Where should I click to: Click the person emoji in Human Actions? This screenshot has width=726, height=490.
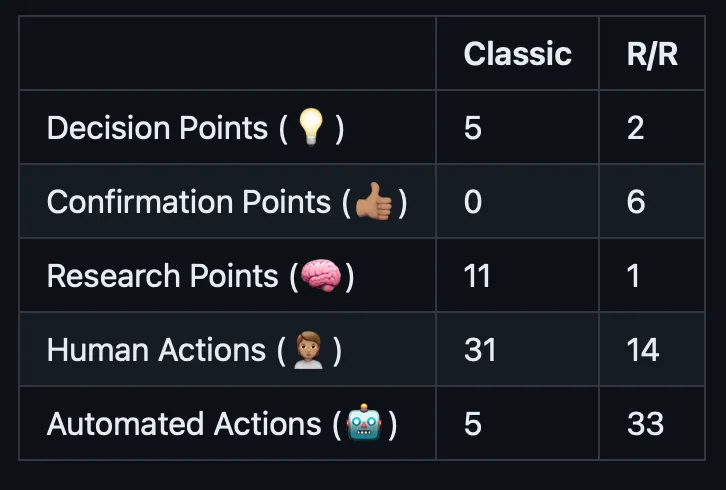tap(305, 350)
